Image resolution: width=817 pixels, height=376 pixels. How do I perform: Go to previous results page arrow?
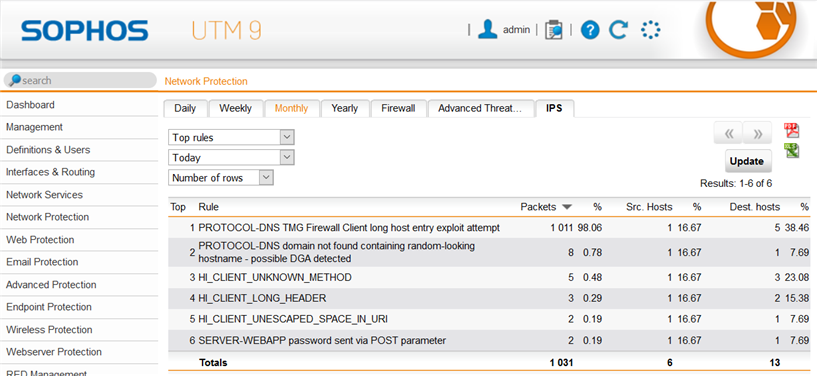coord(728,134)
